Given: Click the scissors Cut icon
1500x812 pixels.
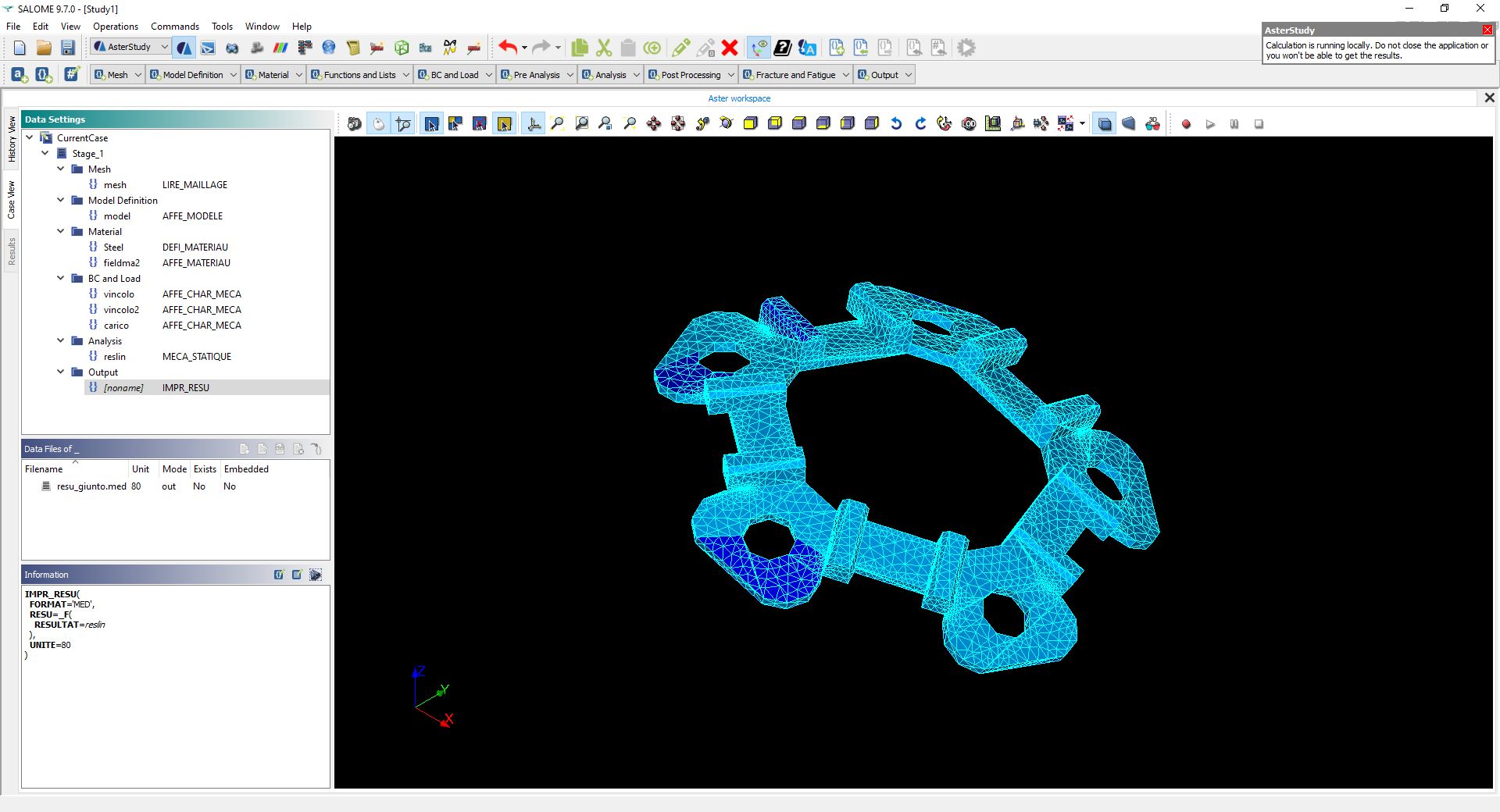Looking at the screenshot, I should pyautogui.click(x=604, y=48).
